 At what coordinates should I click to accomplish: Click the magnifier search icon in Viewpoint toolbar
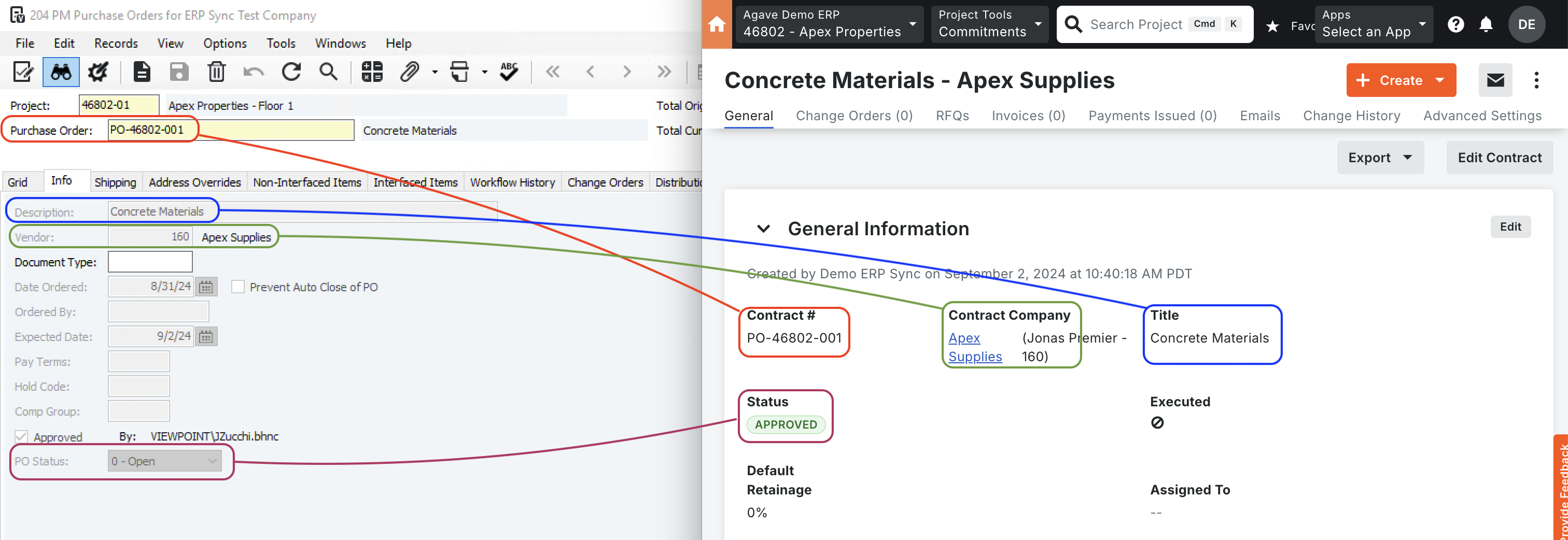click(x=329, y=72)
